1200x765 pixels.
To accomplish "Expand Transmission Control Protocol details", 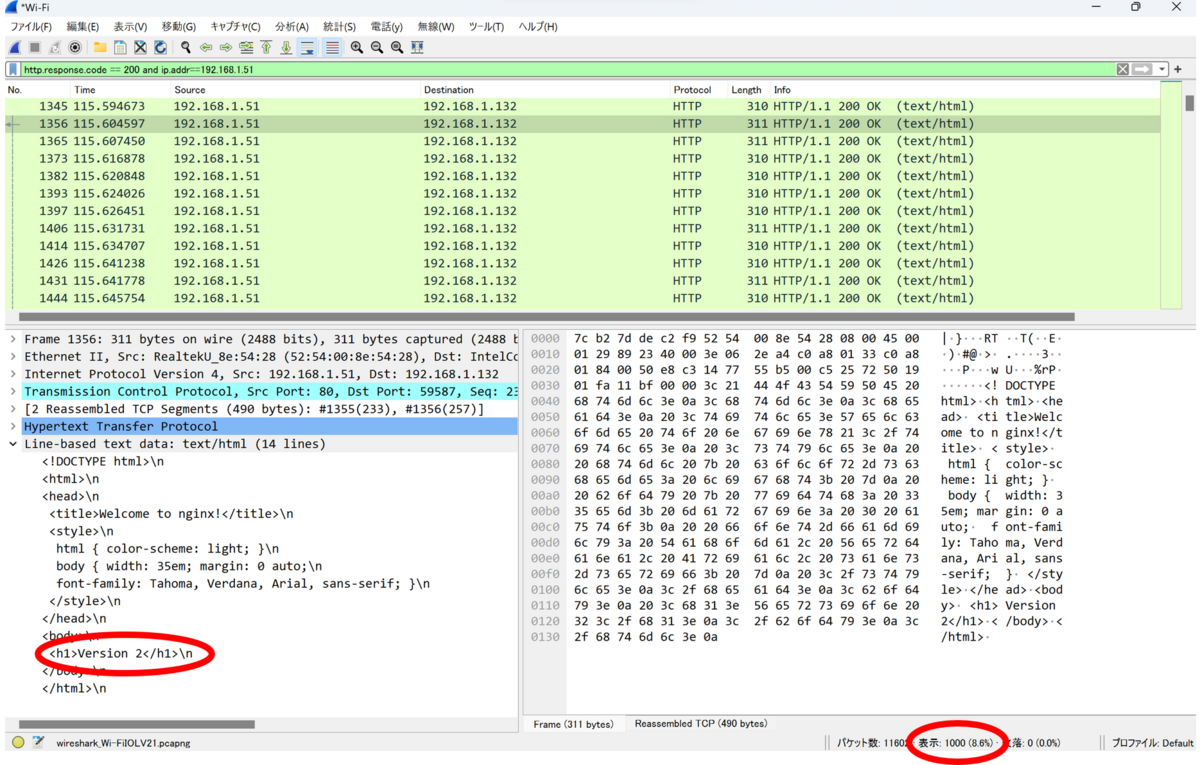I will pyautogui.click(x=12, y=391).
